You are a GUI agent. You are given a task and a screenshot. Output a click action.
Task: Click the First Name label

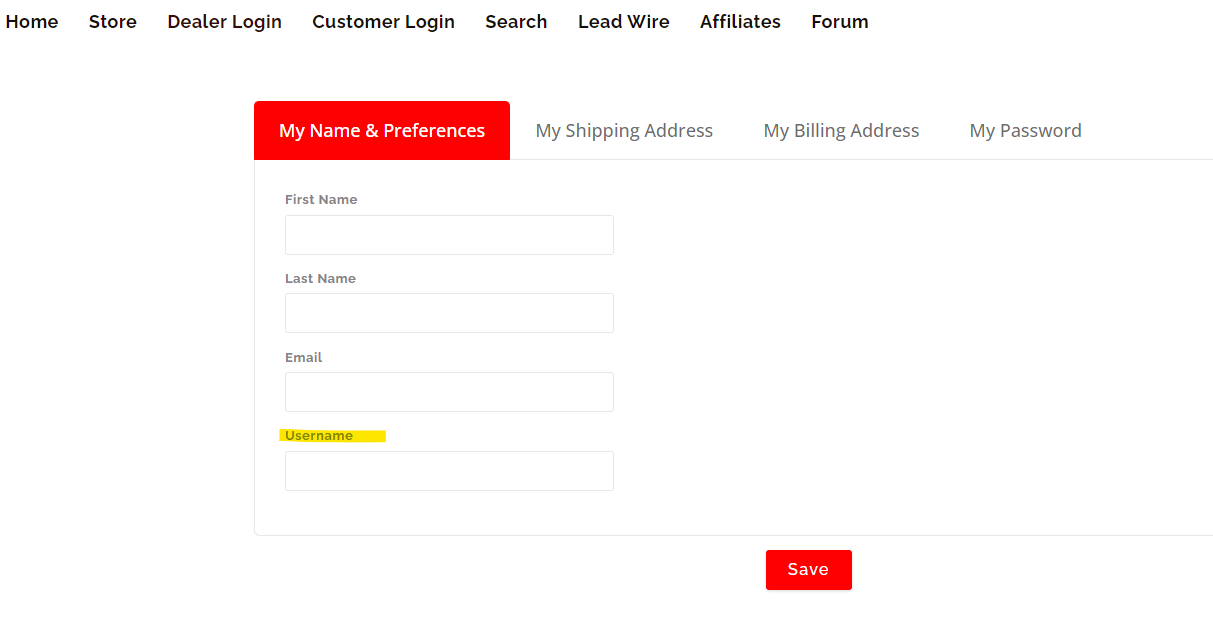(321, 200)
